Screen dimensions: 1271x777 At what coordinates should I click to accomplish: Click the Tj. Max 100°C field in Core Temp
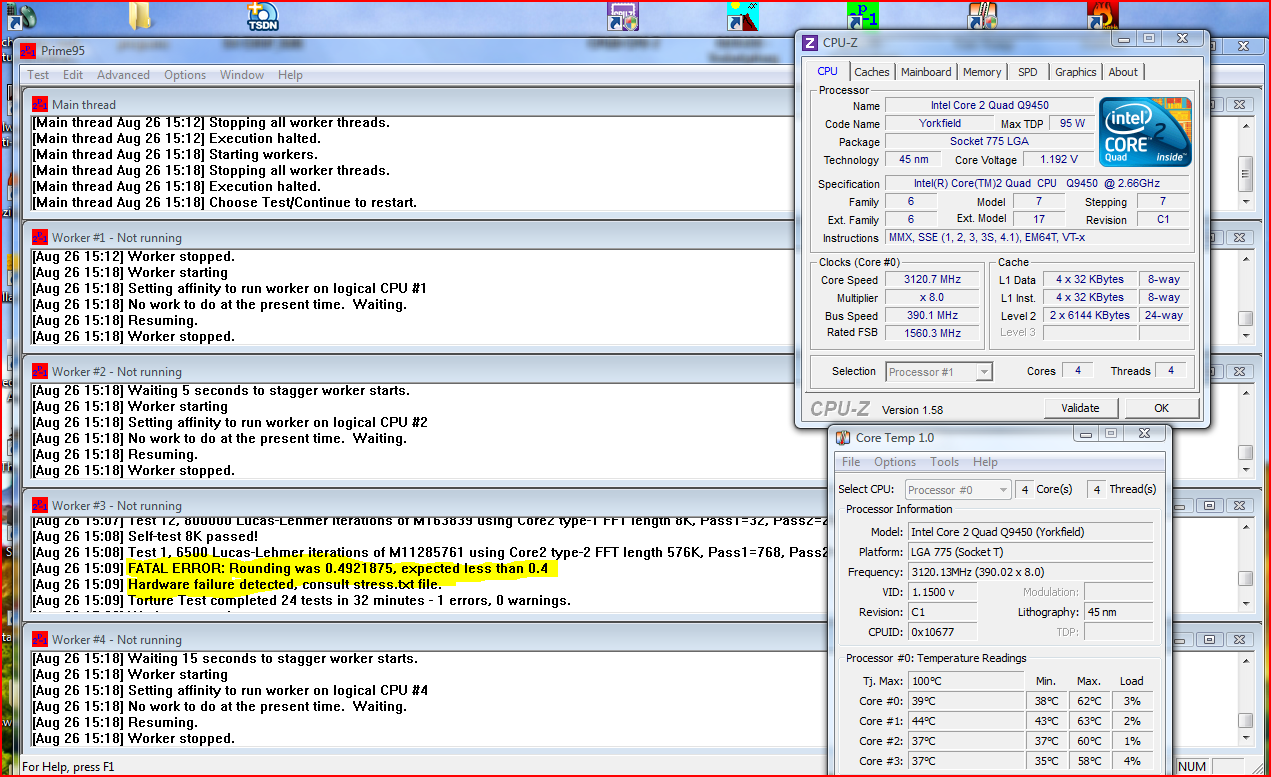tap(967, 681)
